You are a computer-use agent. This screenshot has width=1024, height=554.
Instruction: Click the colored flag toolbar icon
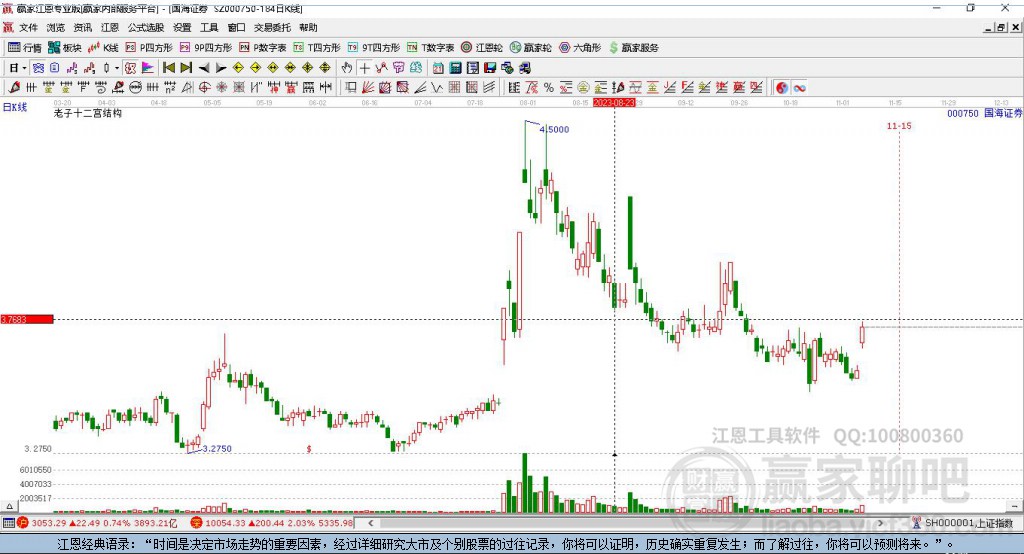[148, 68]
